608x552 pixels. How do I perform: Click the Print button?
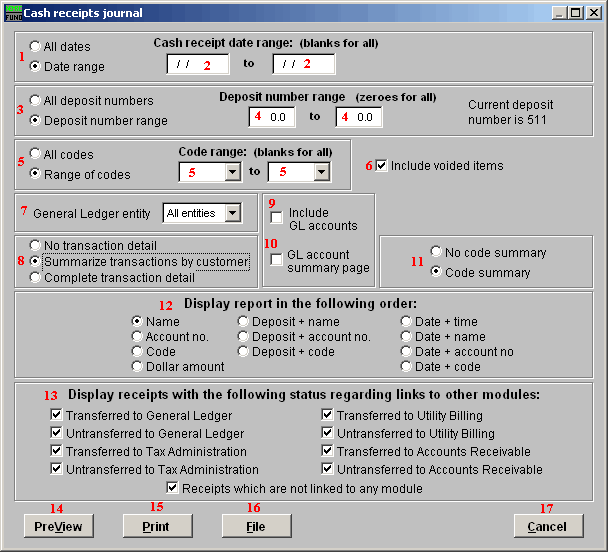click(156, 526)
